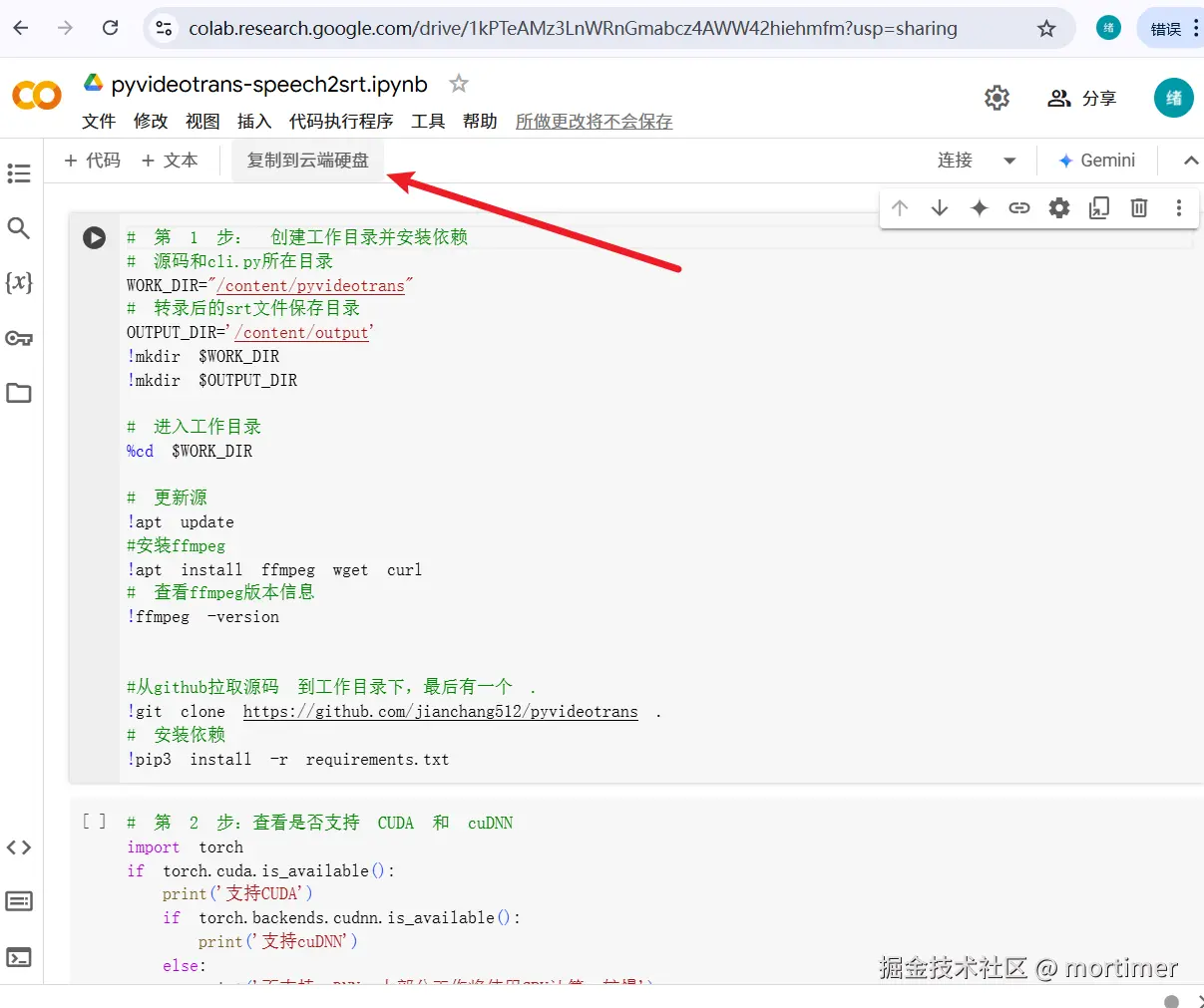1204x1008 pixels.
Task: Click the browser error chip
Action: coord(1165,29)
